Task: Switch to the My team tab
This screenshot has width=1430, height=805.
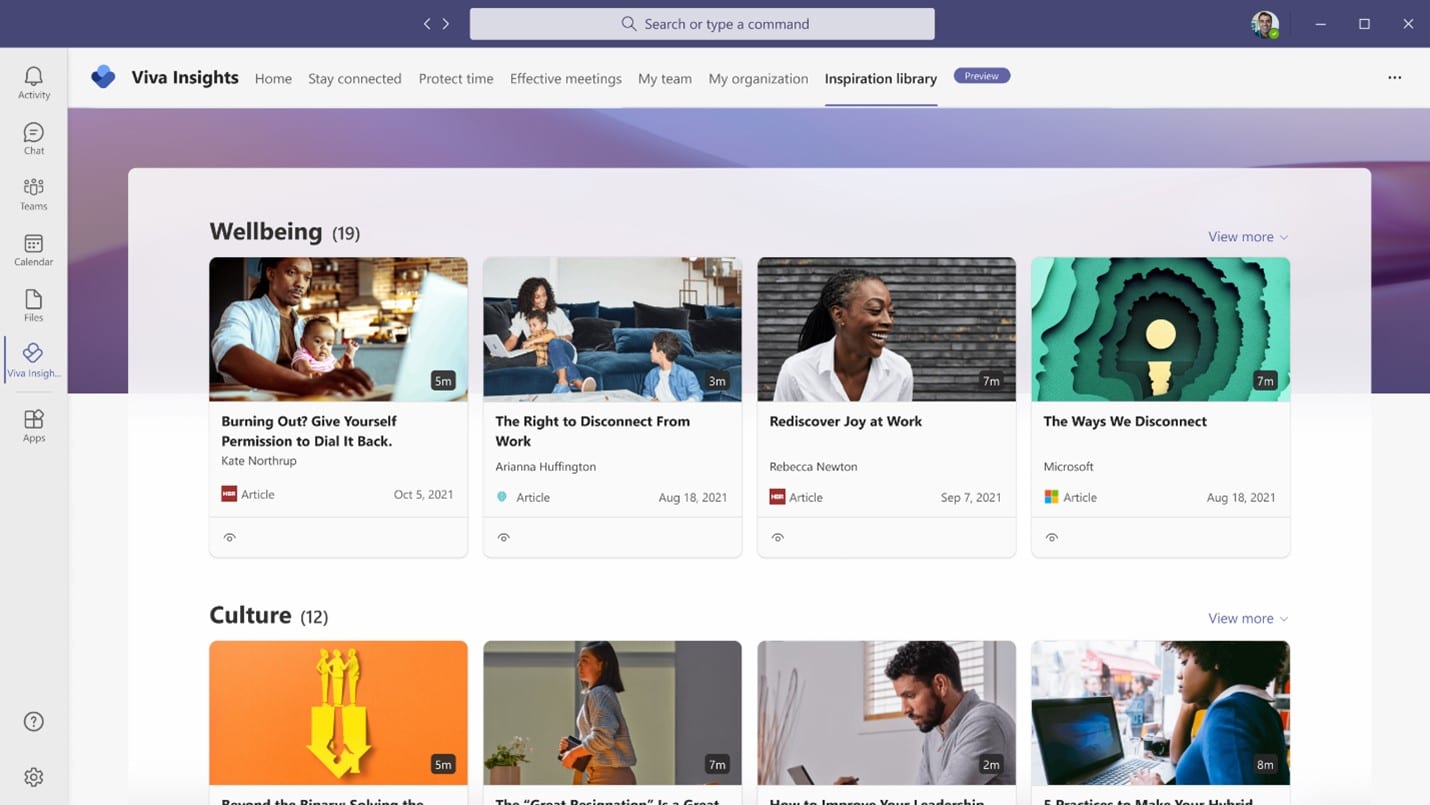Action: tap(665, 78)
